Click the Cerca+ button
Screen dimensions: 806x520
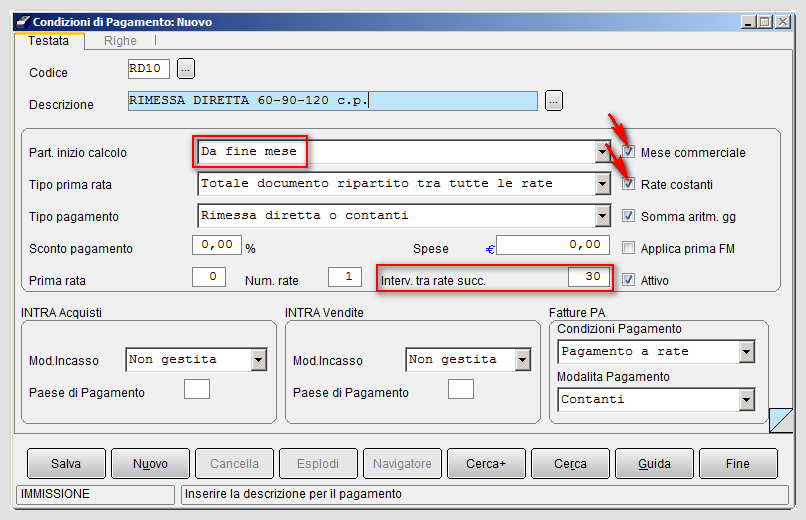click(x=486, y=463)
